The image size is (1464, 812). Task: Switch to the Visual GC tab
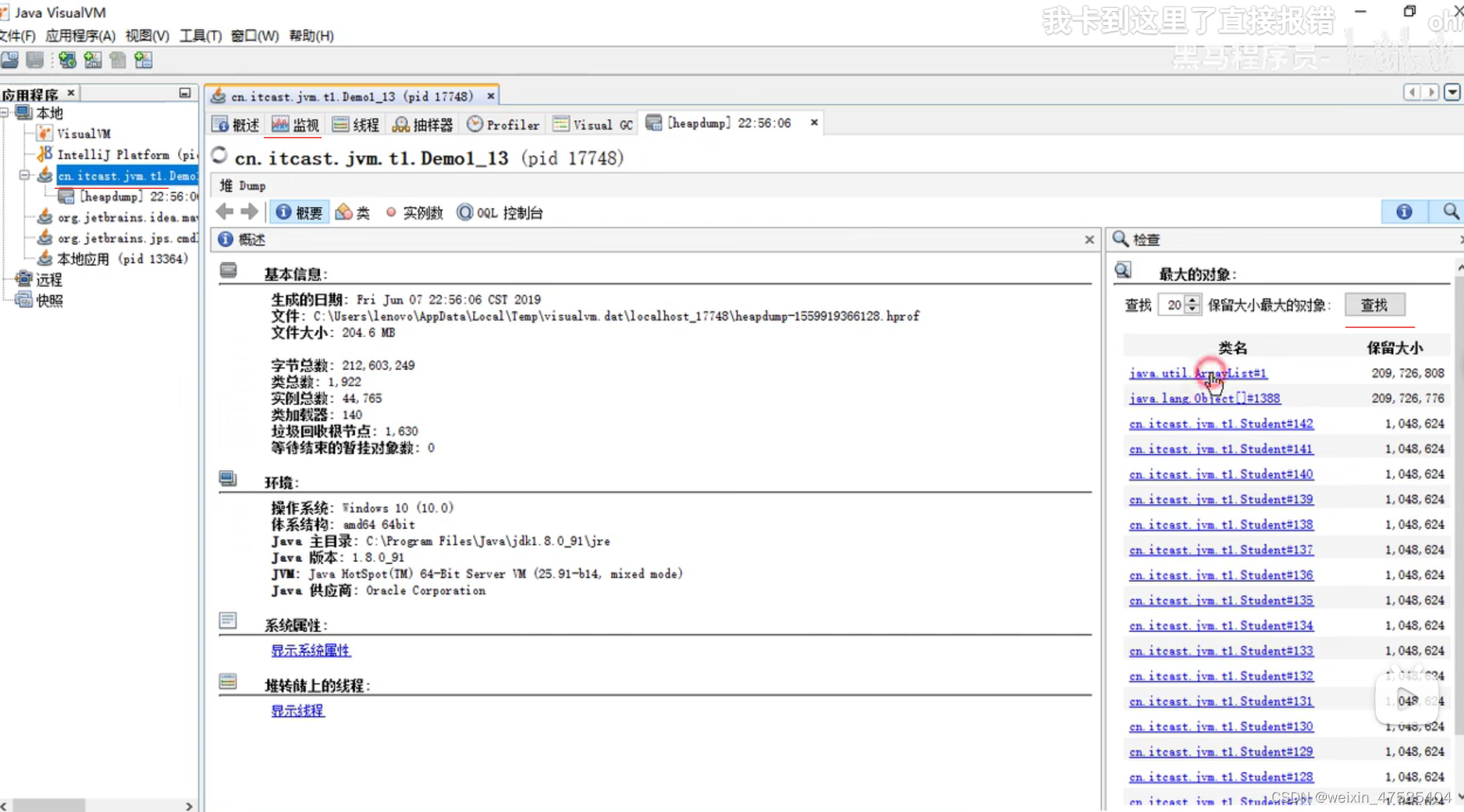[593, 125]
